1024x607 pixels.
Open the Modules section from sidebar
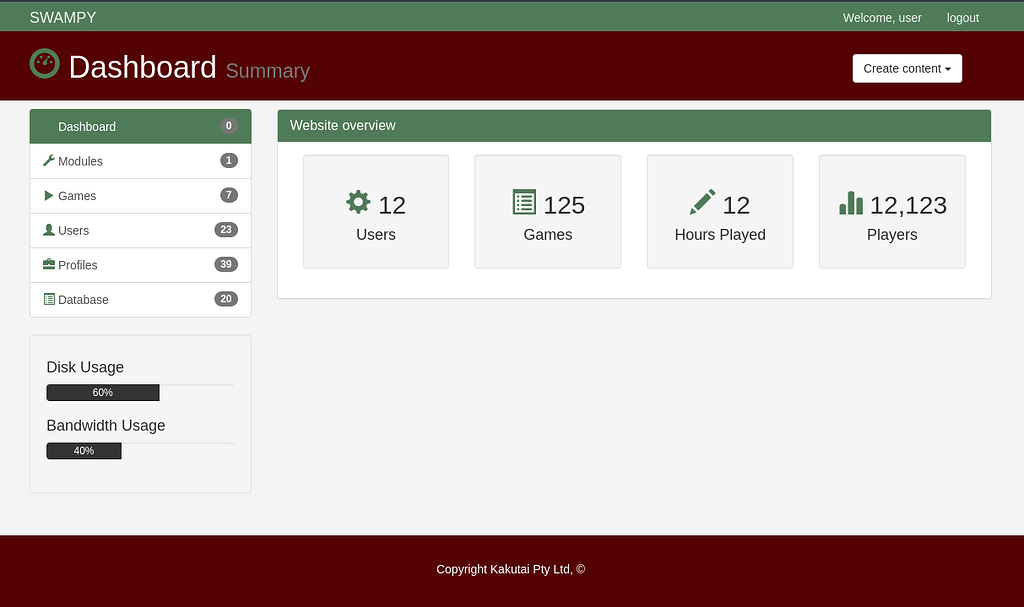[79, 161]
